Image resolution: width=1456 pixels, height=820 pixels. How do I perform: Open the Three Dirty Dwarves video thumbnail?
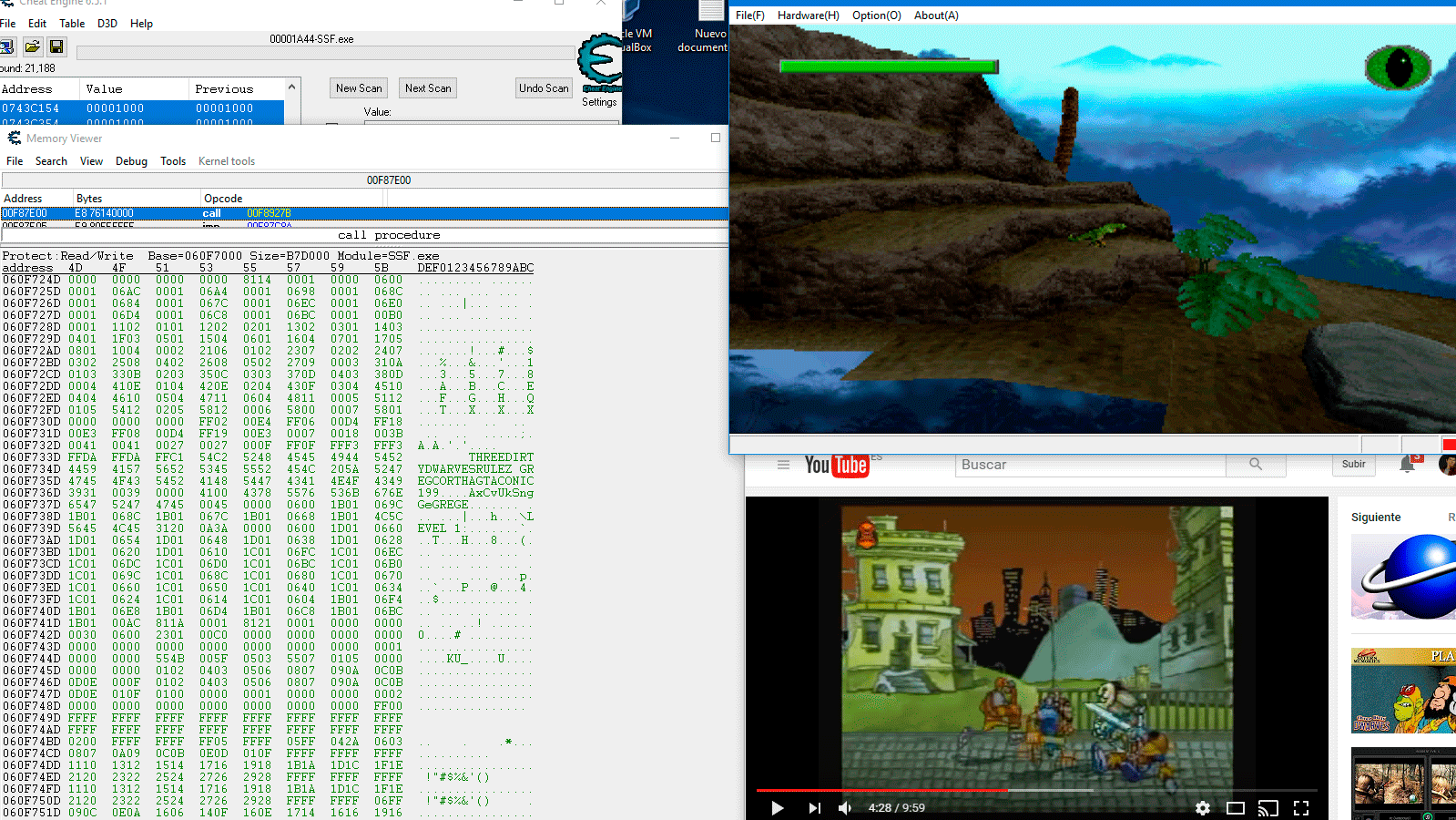tap(1403, 691)
